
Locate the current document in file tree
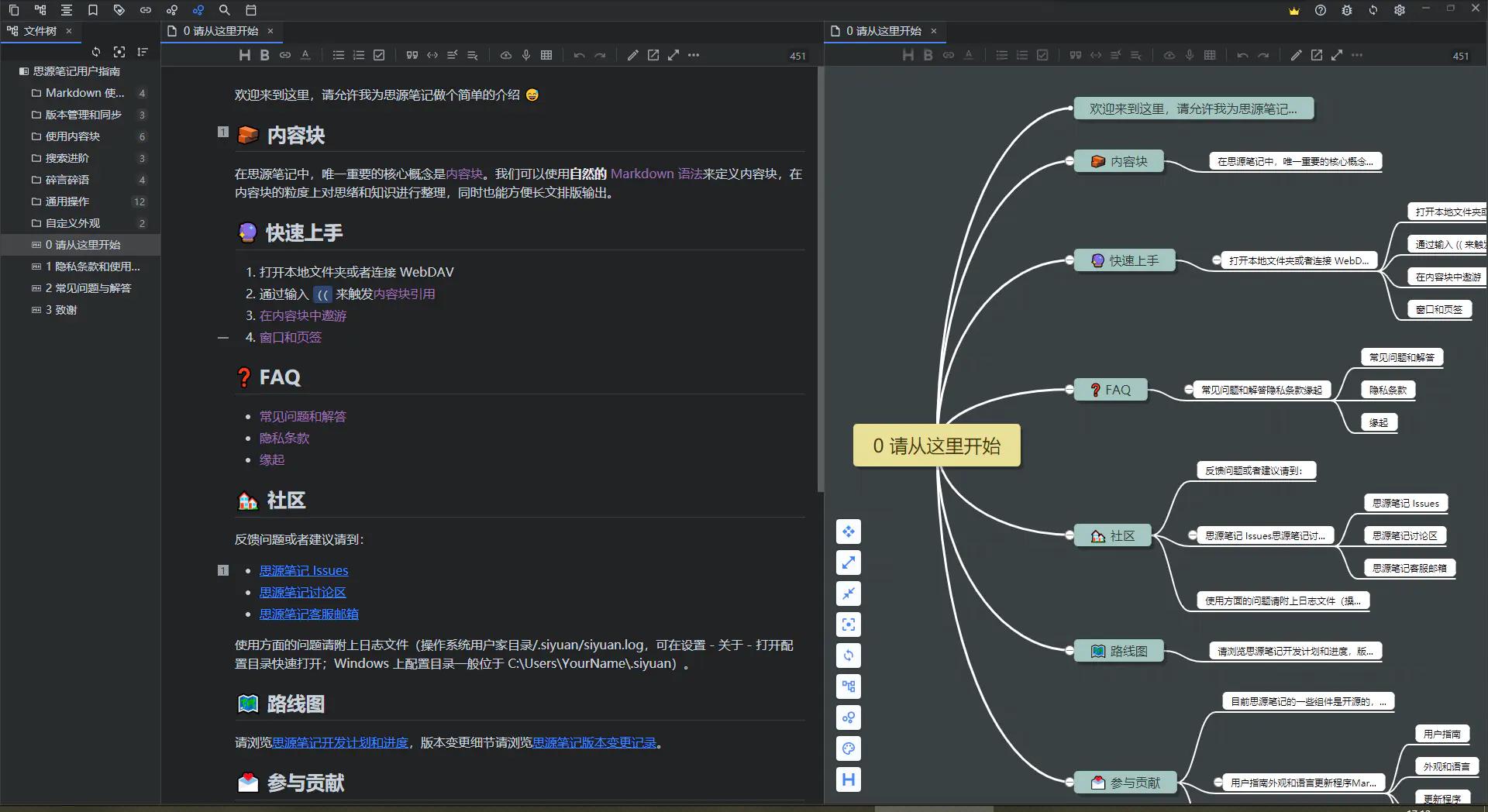(x=119, y=52)
